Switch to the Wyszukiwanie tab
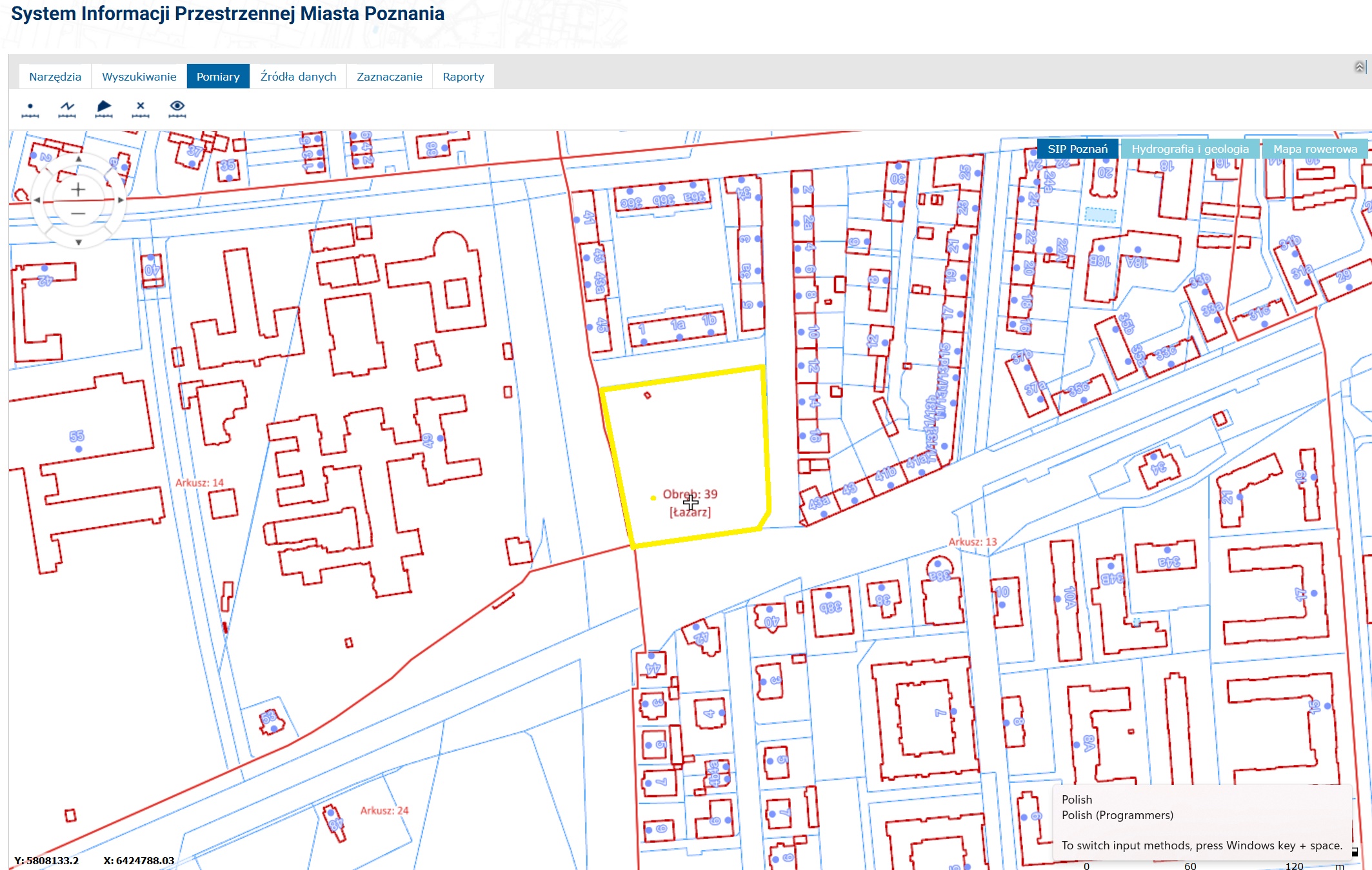The height and width of the screenshot is (870, 1372). coord(139,77)
